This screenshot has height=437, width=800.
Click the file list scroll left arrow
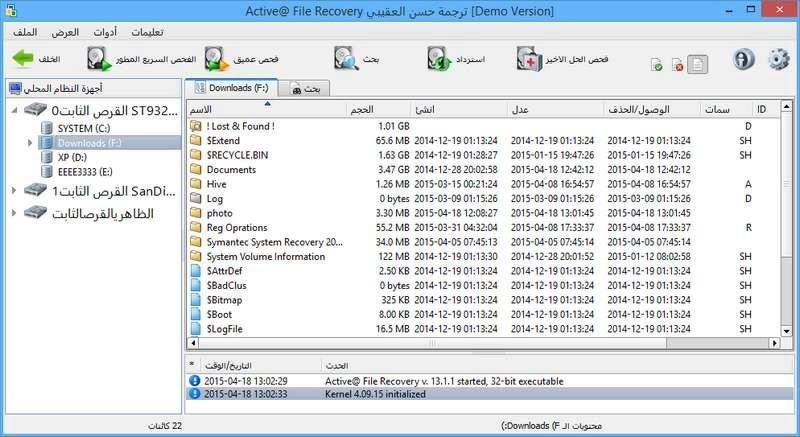tap(193, 343)
